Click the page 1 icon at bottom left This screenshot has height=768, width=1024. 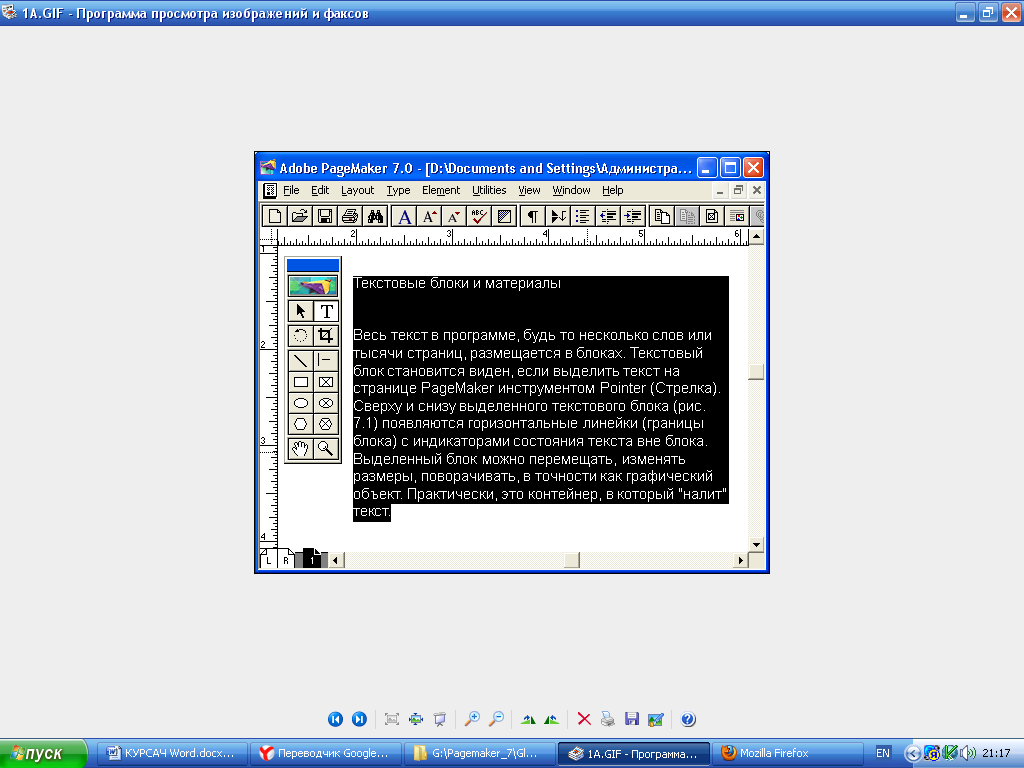click(312, 559)
